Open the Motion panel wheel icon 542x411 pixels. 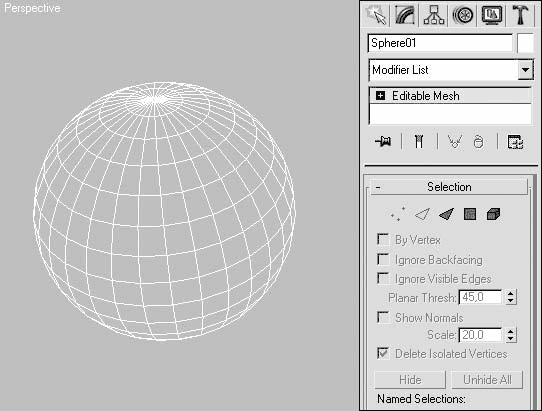pyautogui.click(x=462, y=15)
